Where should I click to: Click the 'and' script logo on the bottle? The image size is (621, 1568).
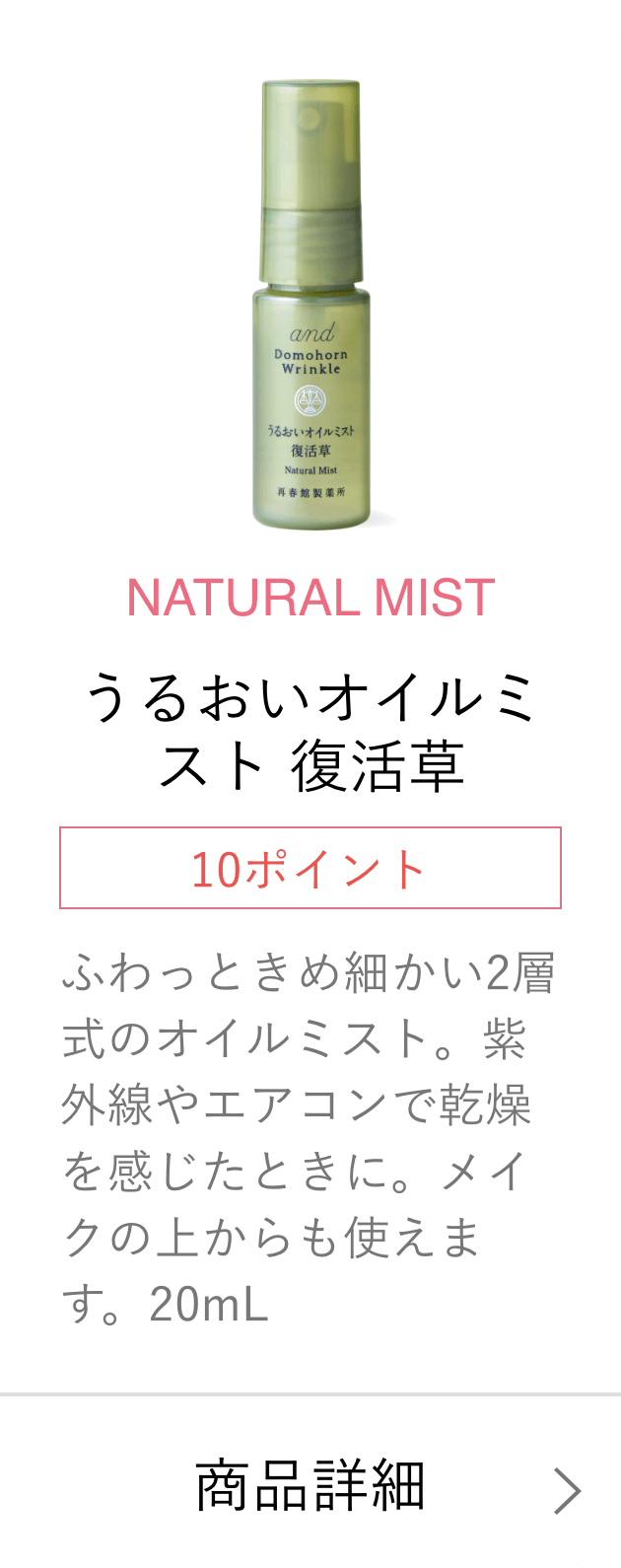[311, 332]
